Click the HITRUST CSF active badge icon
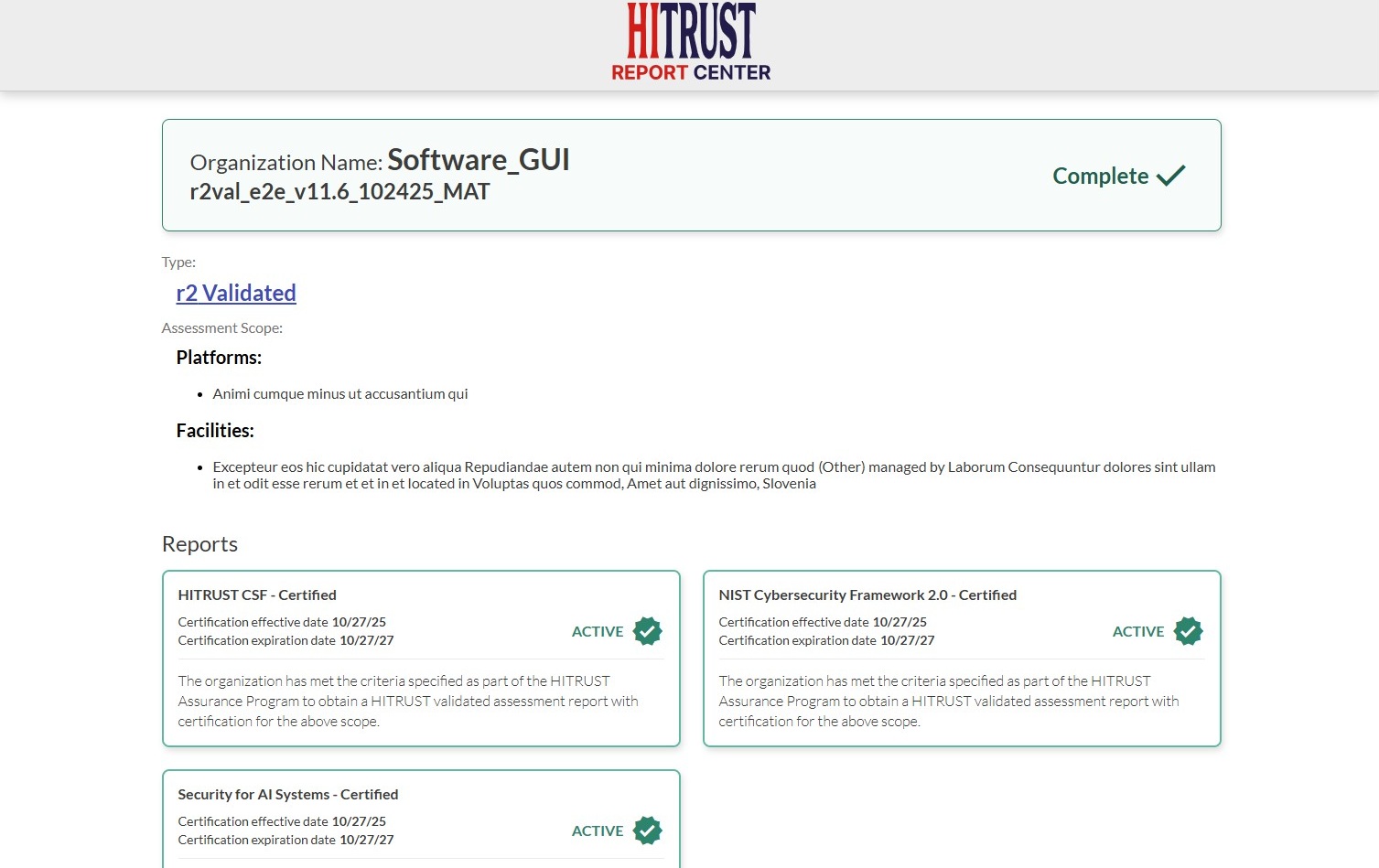The height and width of the screenshot is (868, 1379). tap(647, 631)
